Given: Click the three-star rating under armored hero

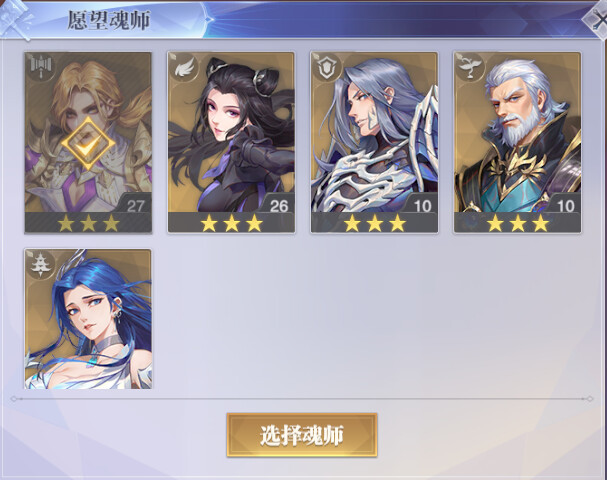Looking at the screenshot, I should (x=374, y=223).
